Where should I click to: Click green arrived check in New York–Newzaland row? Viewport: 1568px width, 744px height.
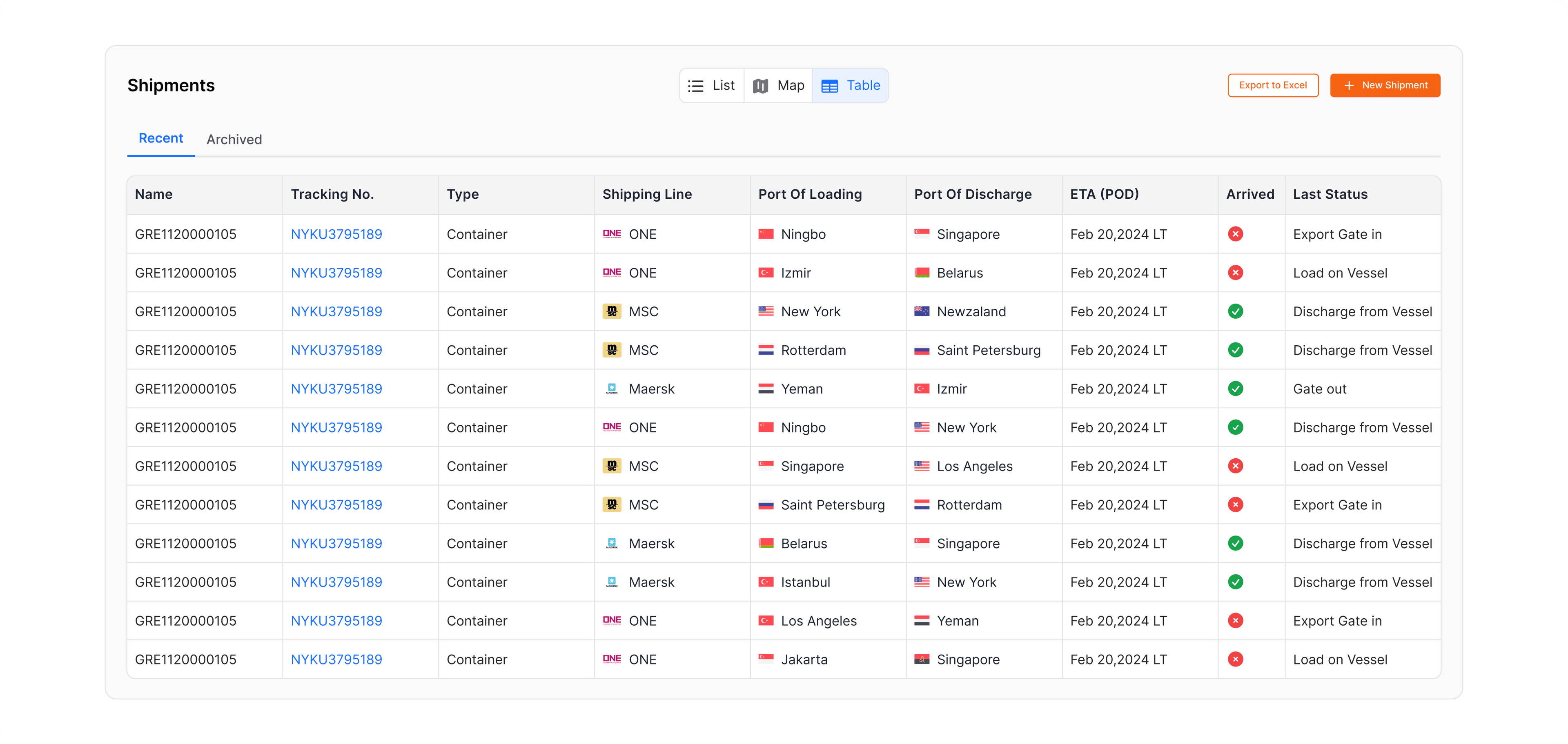coord(1235,311)
